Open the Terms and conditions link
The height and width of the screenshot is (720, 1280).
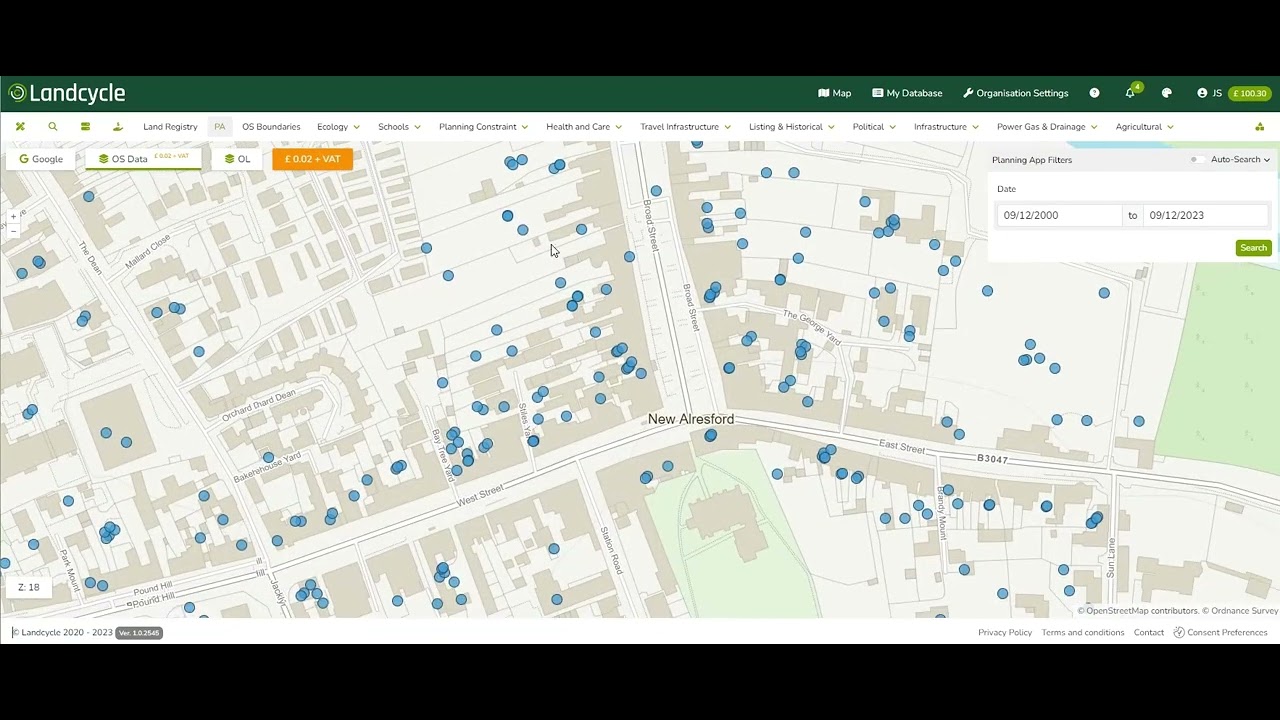(x=1083, y=632)
